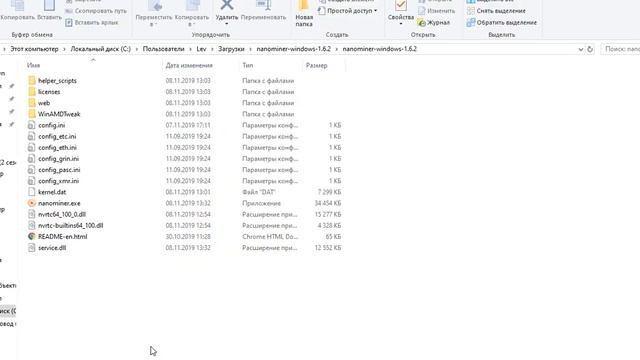Select config.ini file icon
640x360 pixels.
31,125
